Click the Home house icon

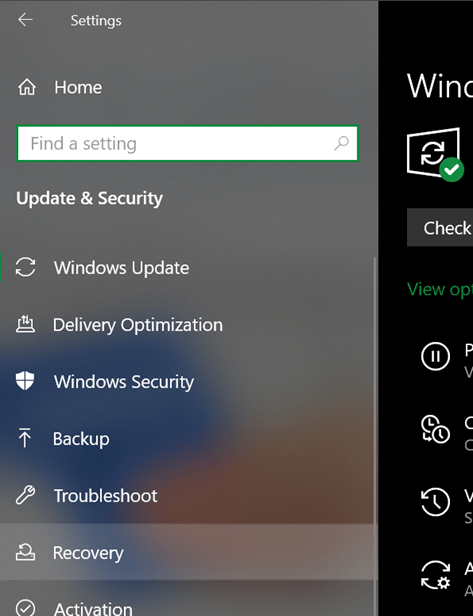tap(27, 87)
